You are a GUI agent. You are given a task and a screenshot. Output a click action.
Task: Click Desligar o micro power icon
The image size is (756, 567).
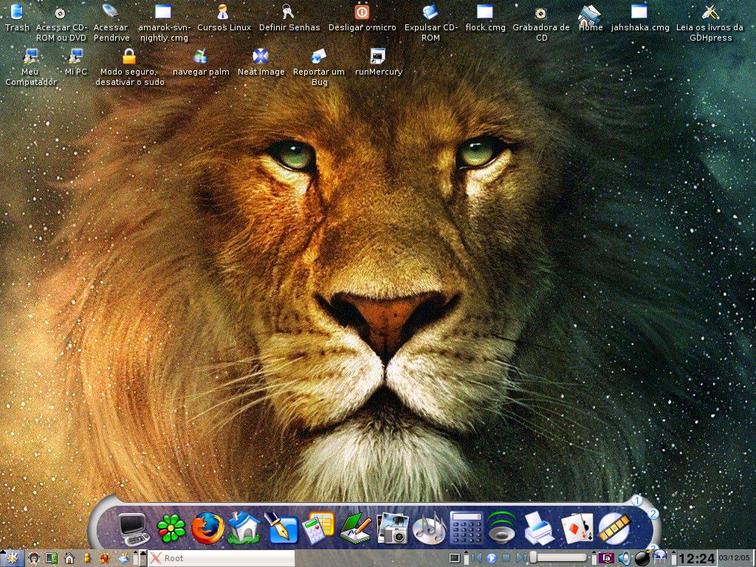362,12
